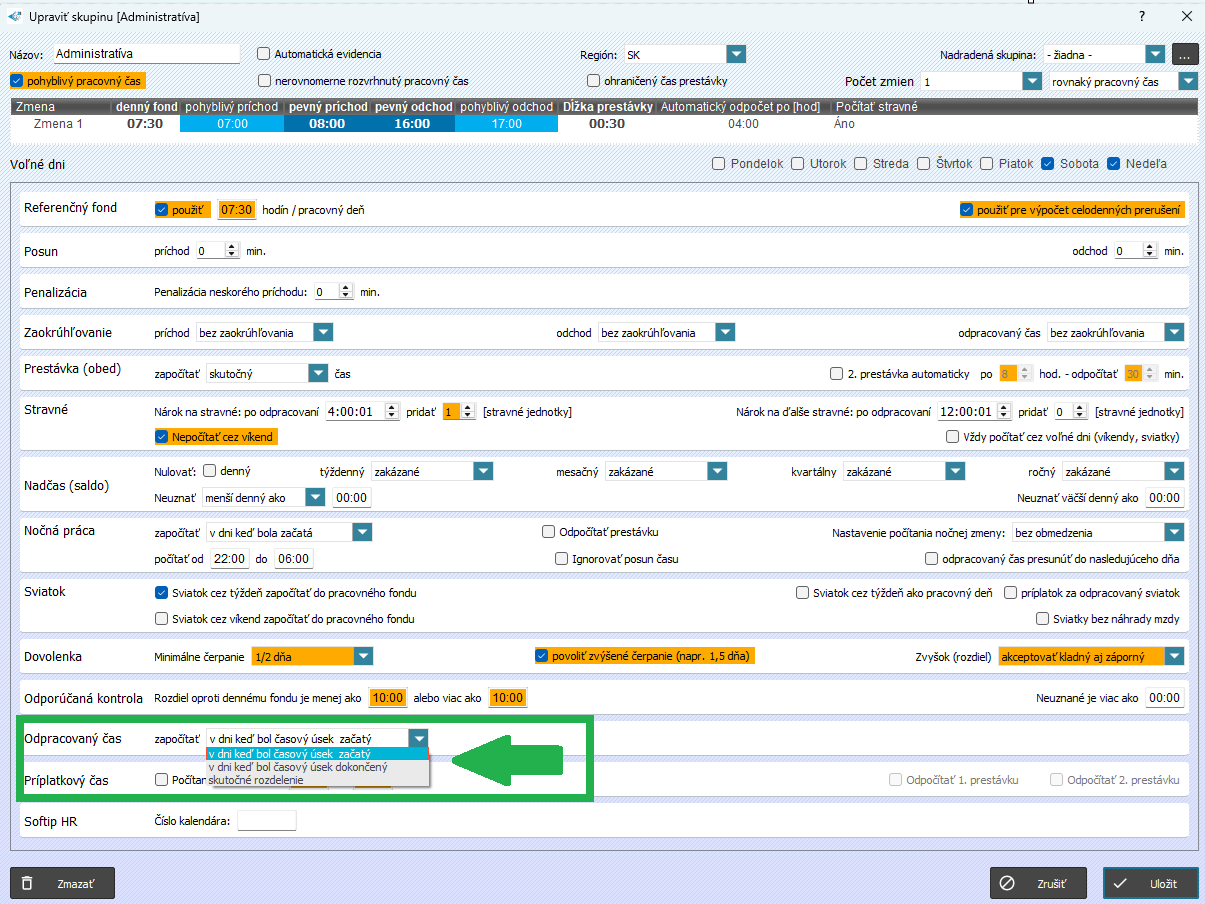Open the týždenný overtime reset dropdown
The height and width of the screenshot is (904, 1205).
pyautogui.click(x=483, y=471)
